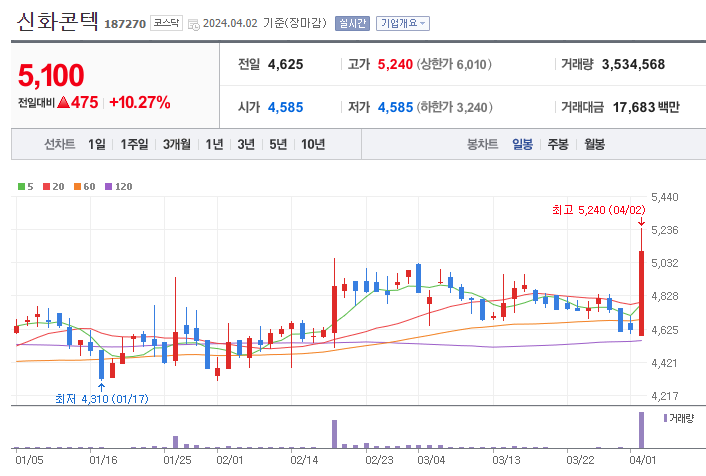Click the 2024.04.02 기준(장마감) date text
This screenshot has height=476, width=706.
tap(265, 23)
